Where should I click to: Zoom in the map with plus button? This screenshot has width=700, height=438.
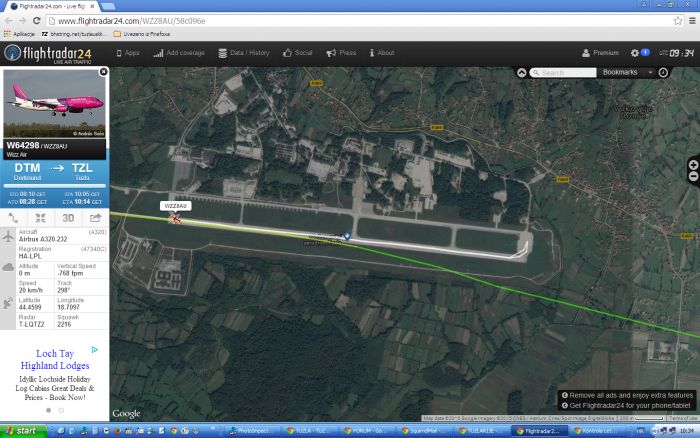point(693,165)
